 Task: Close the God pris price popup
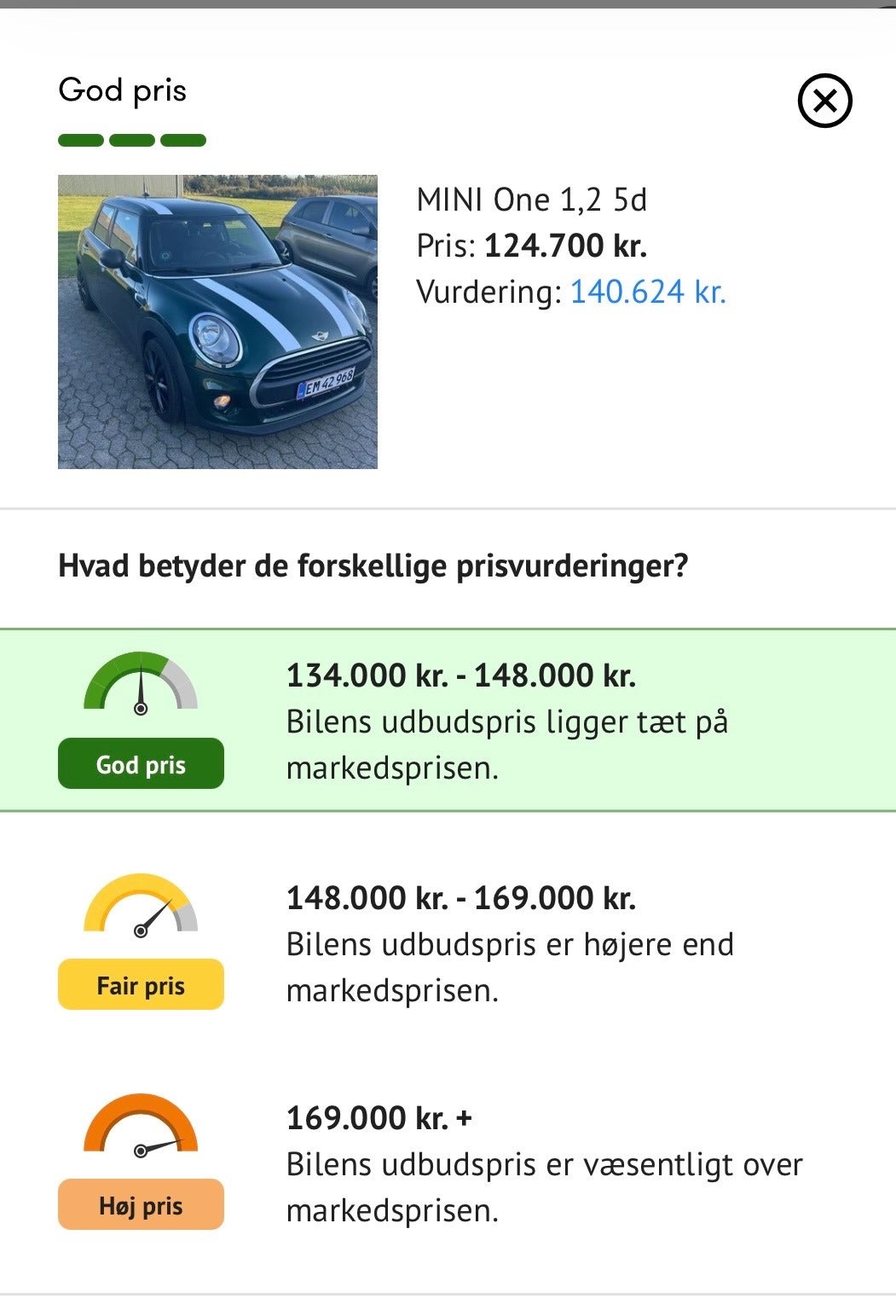pyautogui.click(x=824, y=101)
